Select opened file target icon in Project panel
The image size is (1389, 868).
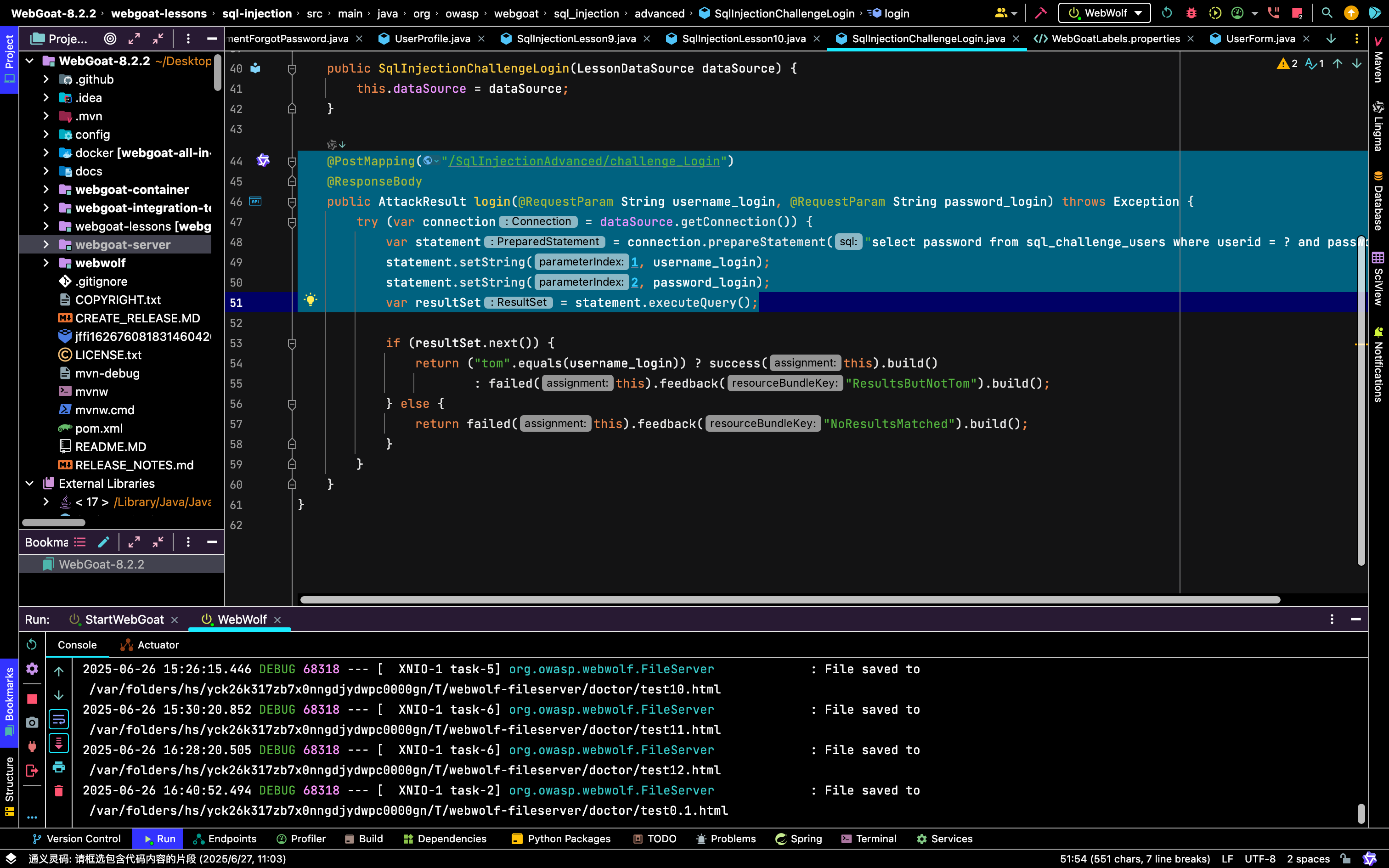110,39
